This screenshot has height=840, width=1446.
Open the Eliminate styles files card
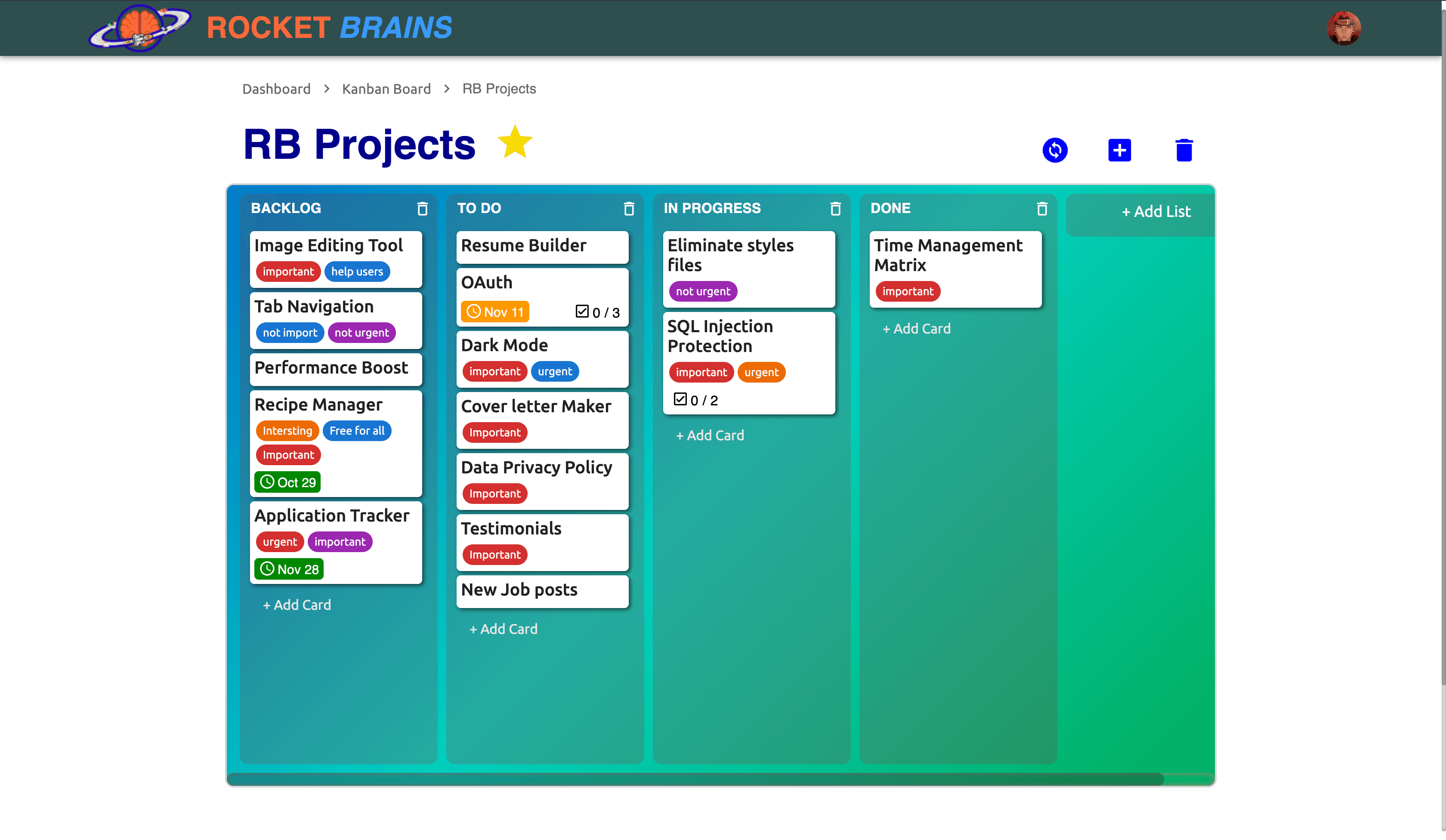point(749,269)
